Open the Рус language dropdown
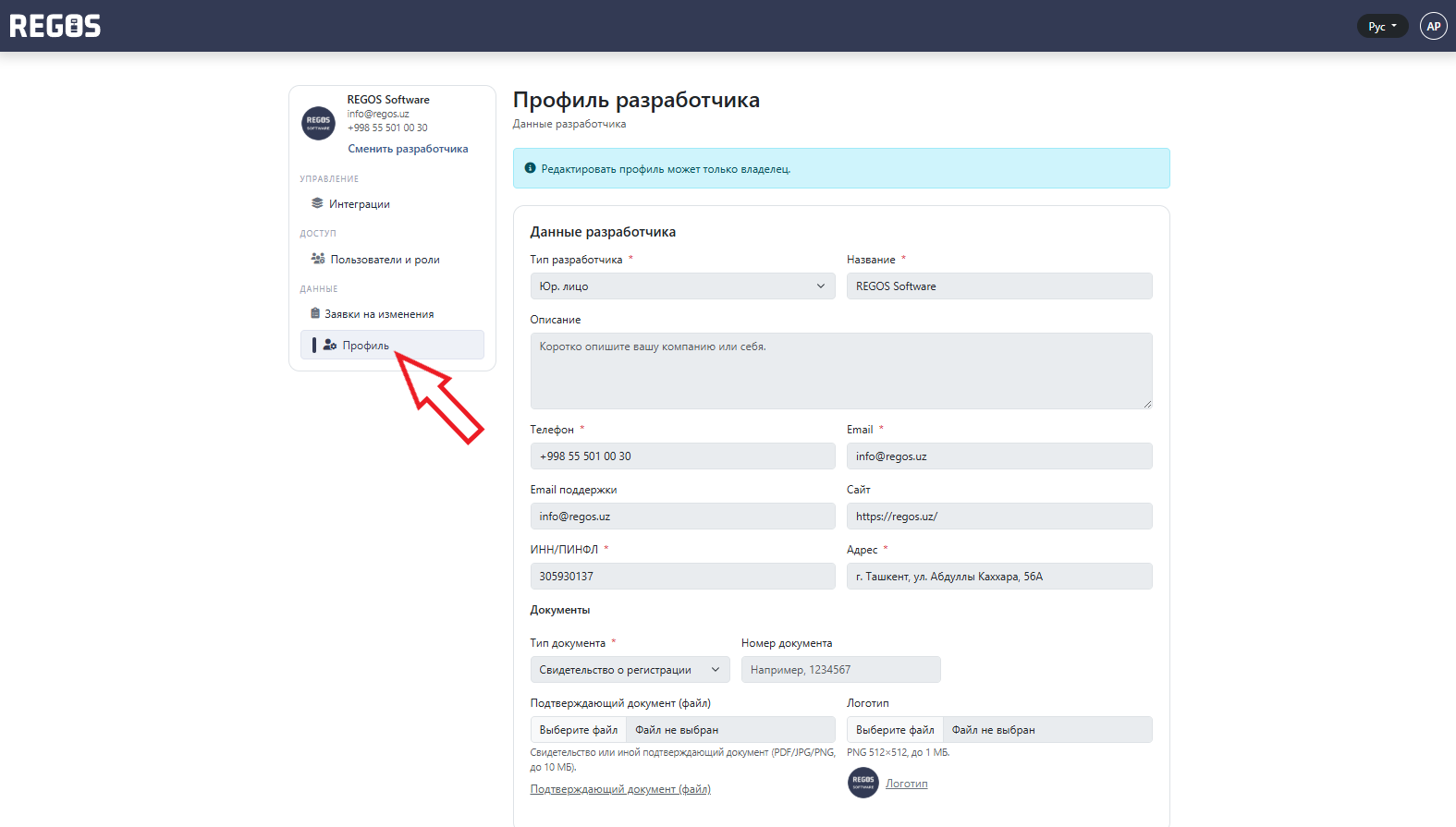Viewport: 1456px width, 827px height. [1382, 26]
